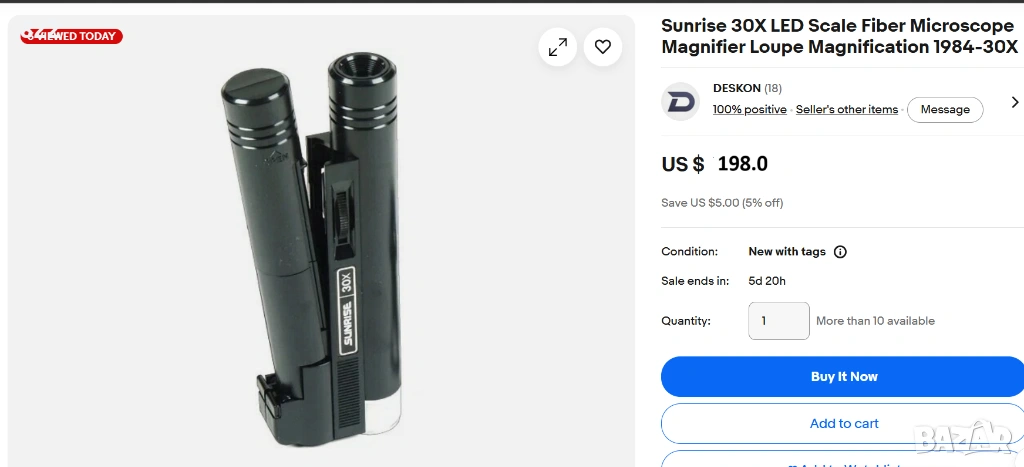This screenshot has width=1024, height=467.
Task: Click the Add to cart button
Action: (843, 423)
